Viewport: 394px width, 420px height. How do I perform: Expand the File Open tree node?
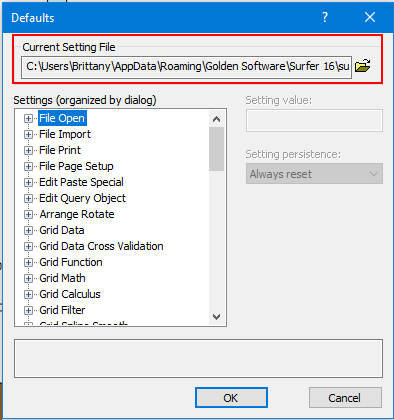[x=28, y=118]
